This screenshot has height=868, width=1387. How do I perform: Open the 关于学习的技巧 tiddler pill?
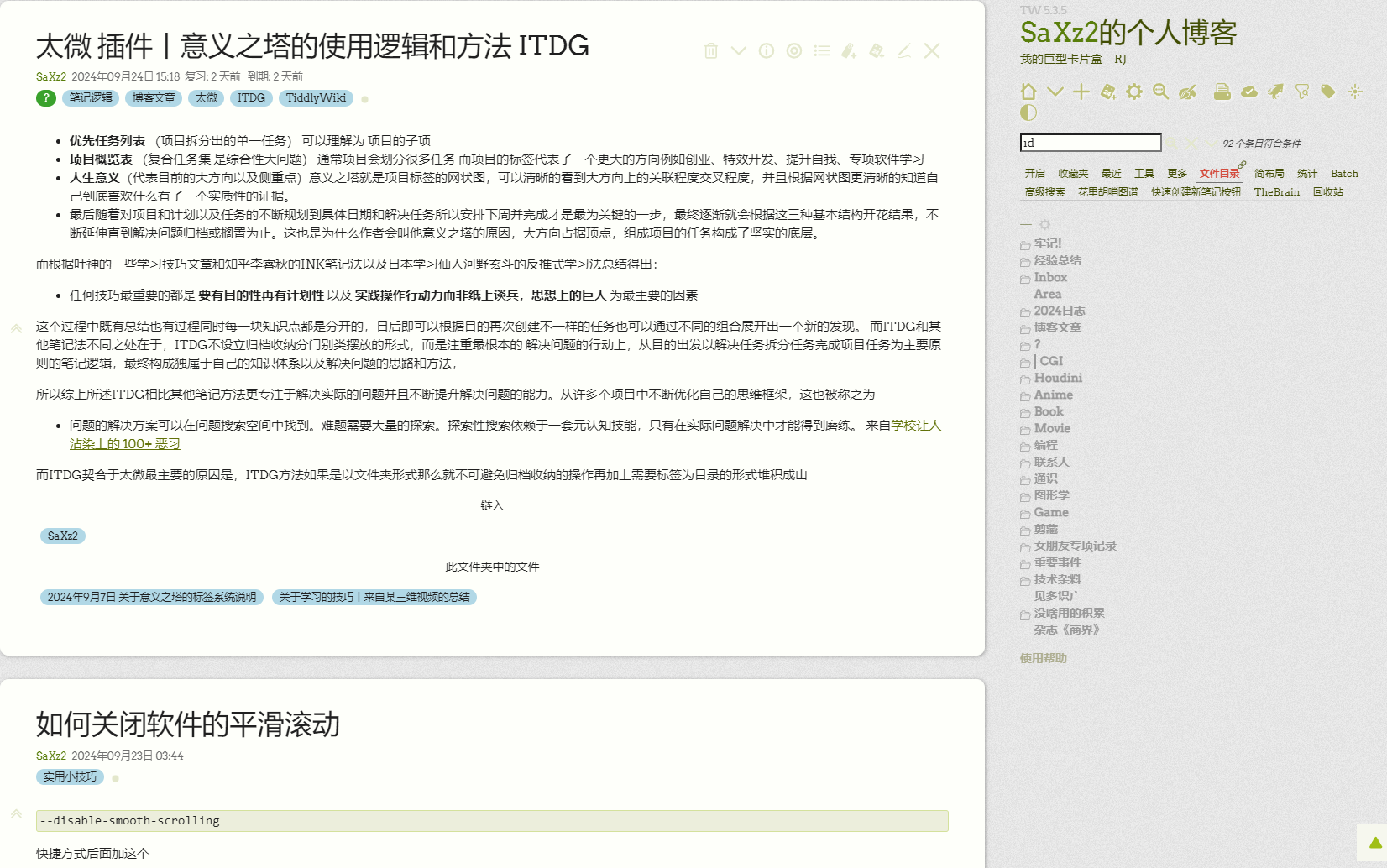(374, 597)
